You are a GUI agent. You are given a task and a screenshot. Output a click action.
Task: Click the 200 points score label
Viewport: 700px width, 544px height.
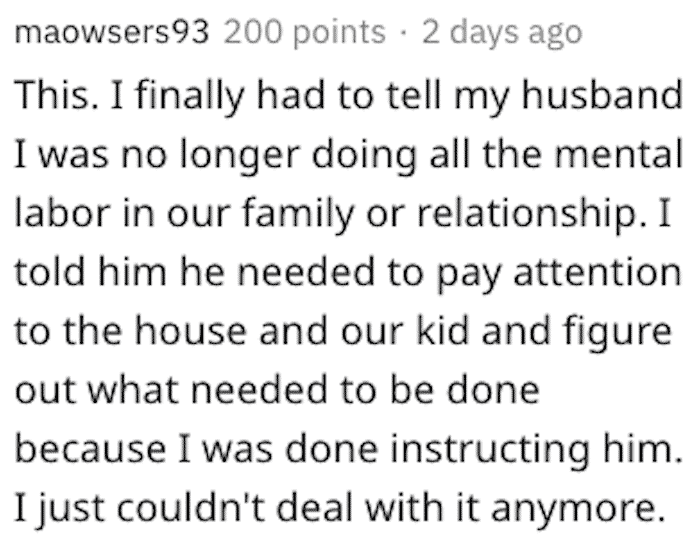point(304,33)
